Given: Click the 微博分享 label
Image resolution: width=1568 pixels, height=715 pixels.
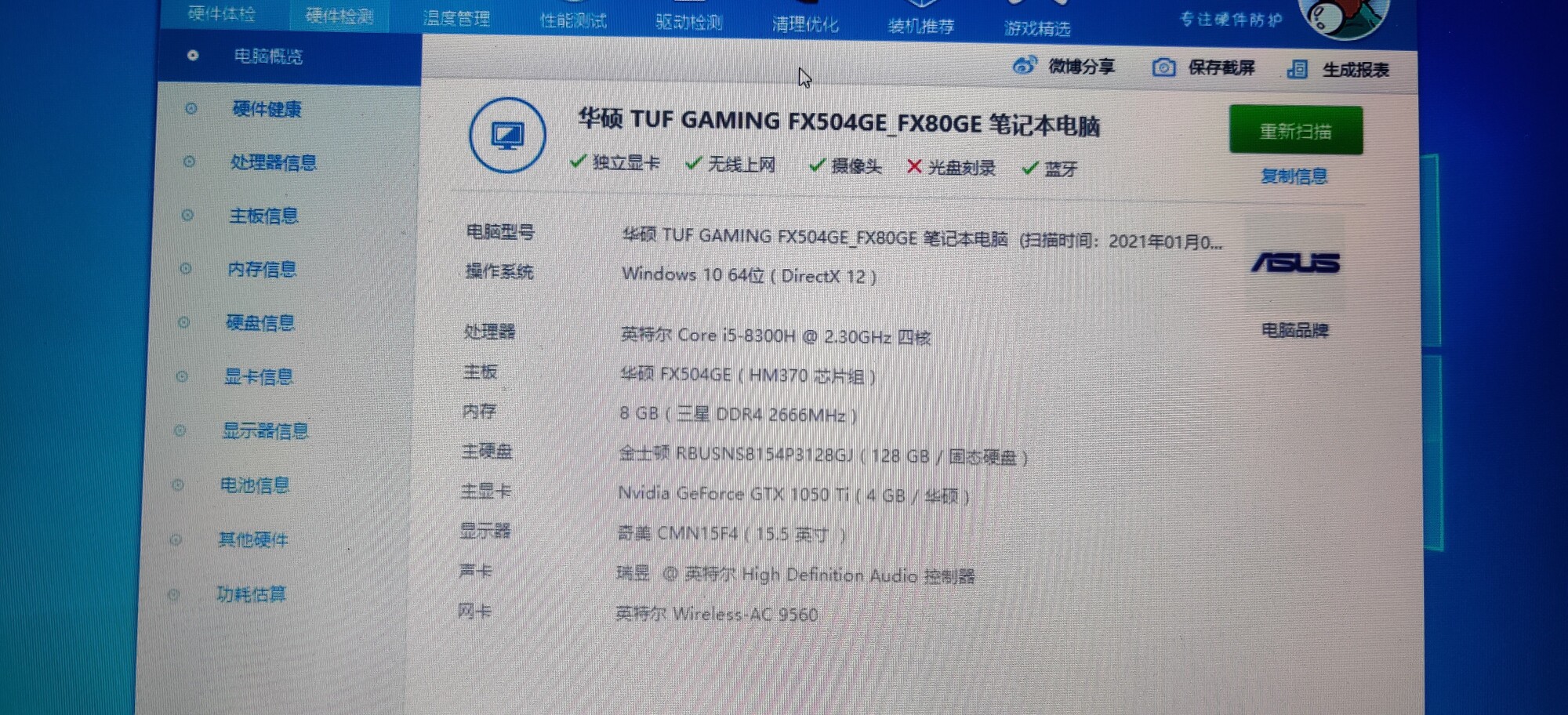Looking at the screenshot, I should coord(1082,67).
